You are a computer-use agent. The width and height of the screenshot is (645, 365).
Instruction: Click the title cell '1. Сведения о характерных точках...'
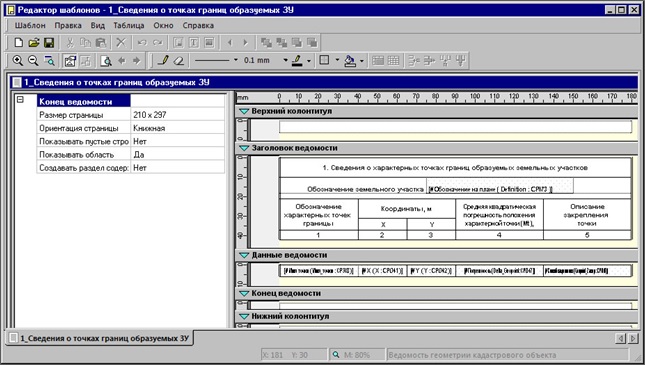pos(455,168)
